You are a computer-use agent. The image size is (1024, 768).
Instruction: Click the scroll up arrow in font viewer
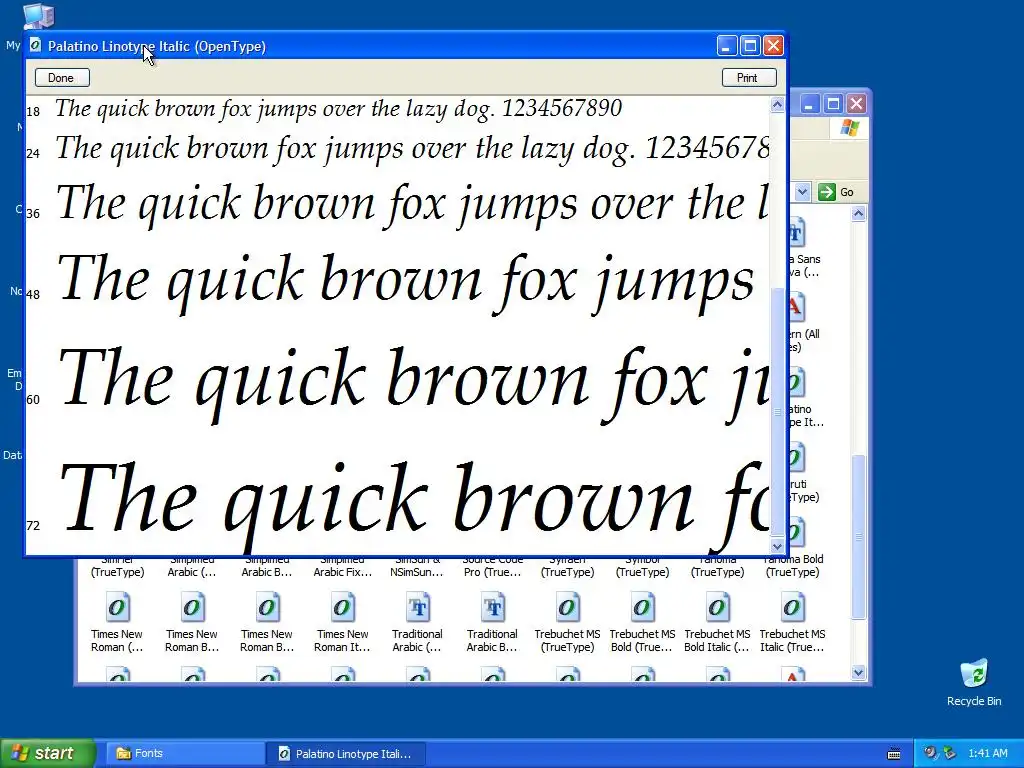(x=777, y=104)
